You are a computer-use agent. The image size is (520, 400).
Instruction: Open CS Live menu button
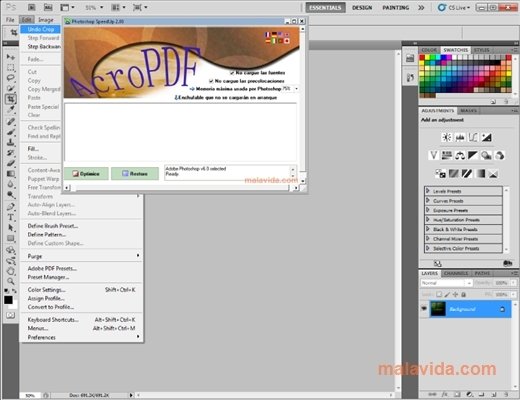[x=454, y=7]
